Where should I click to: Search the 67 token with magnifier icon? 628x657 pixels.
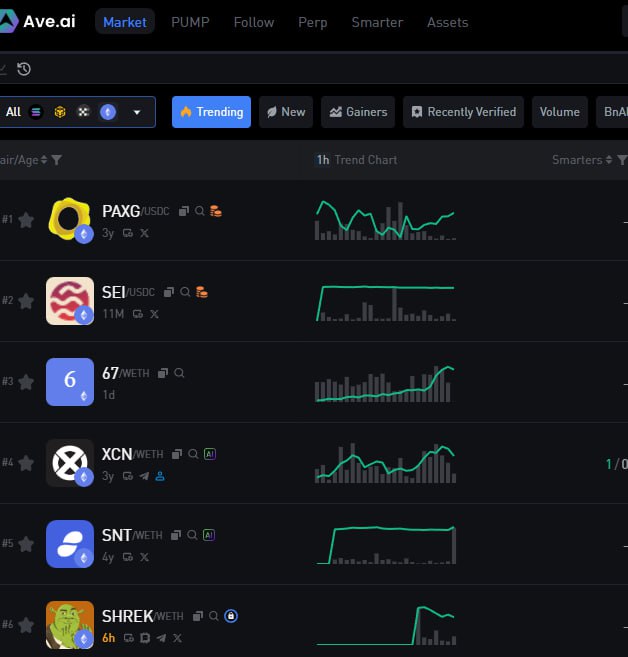point(179,373)
